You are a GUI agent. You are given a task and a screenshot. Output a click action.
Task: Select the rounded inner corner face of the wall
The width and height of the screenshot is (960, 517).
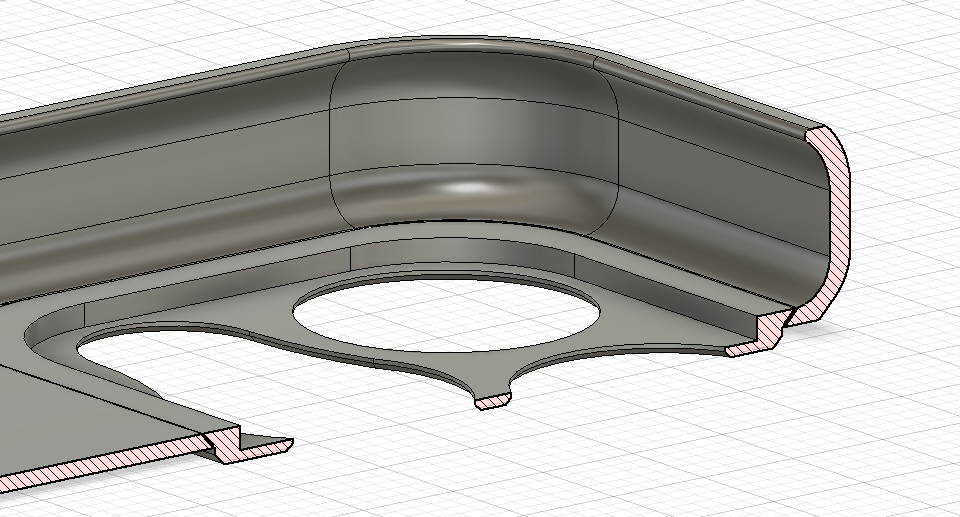(474, 132)
